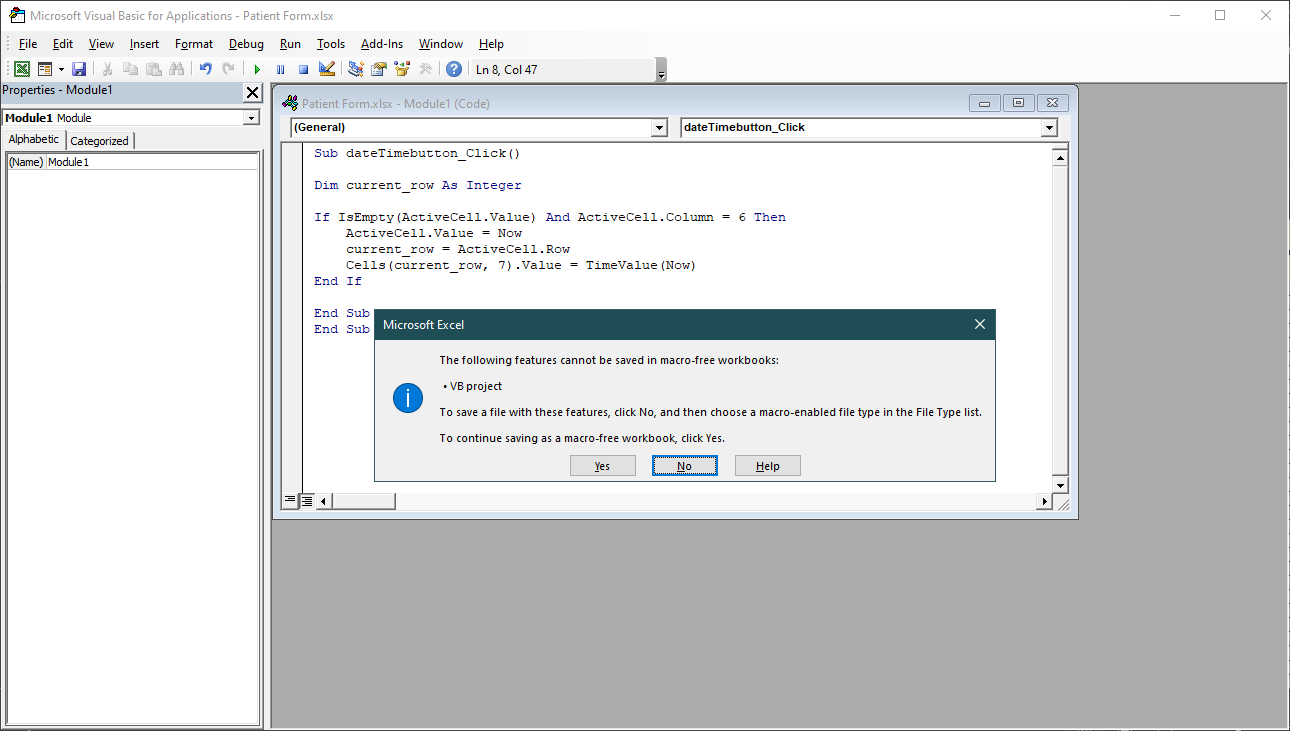Close the Properties panel
This screenshot has height=731, width=1290.
pyautogui.click(x=252, y=93)
